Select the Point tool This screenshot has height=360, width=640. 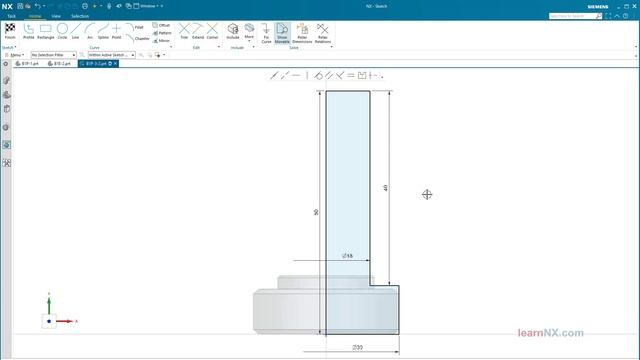point(116,31)
